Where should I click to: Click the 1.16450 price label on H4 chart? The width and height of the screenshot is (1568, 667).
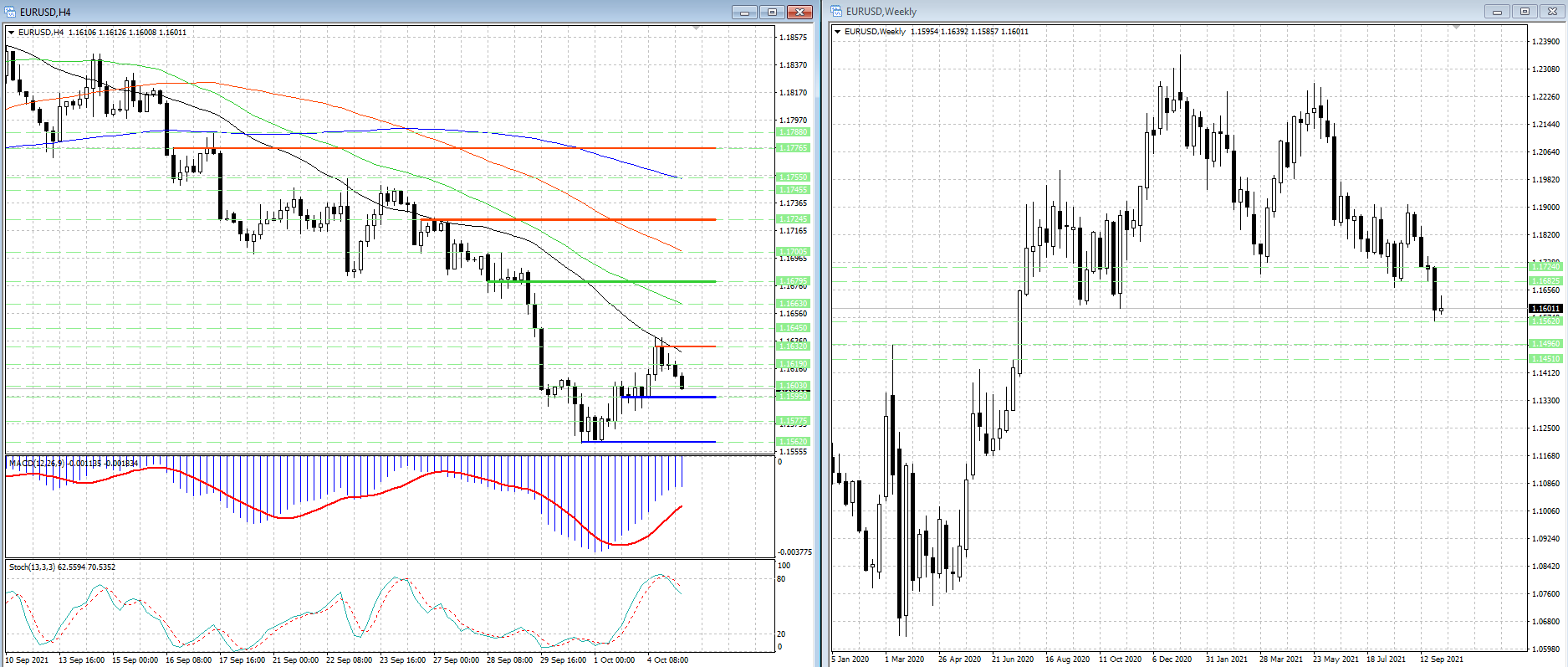coord(794,328)
